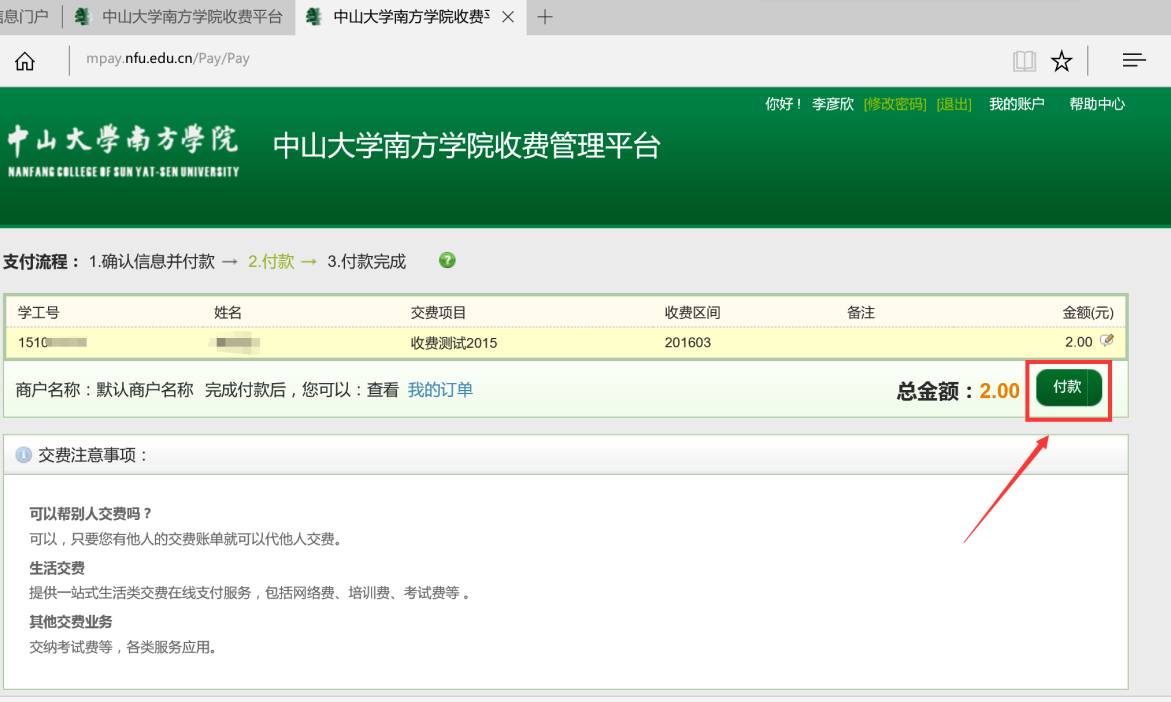
Task: Click the 学工号 column header
Action: 38,312
